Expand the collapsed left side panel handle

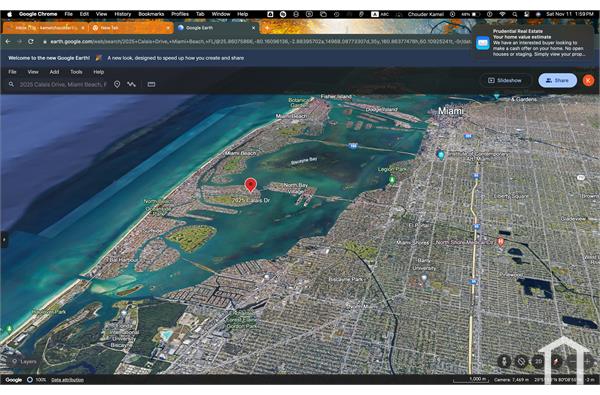click(4, 240)
